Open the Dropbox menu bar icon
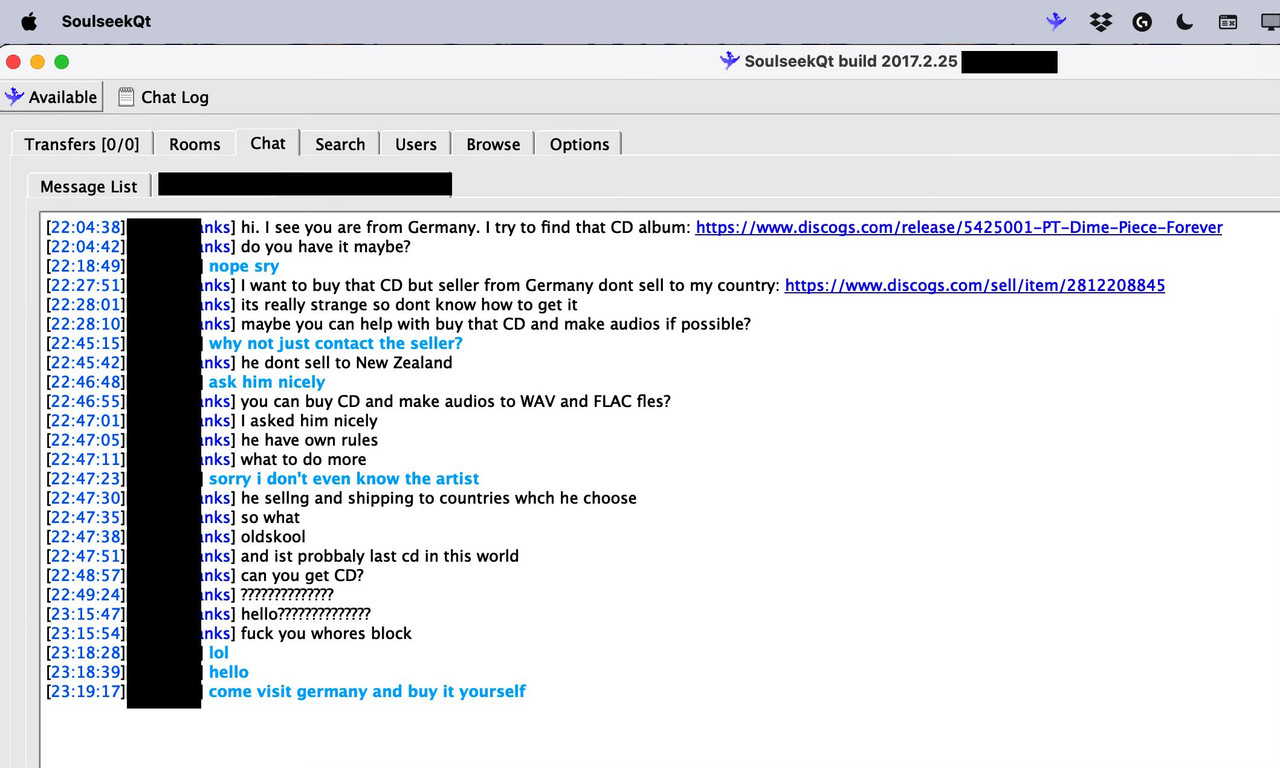Screen dimensions: 1280x768 click(x=1101, y=21)
